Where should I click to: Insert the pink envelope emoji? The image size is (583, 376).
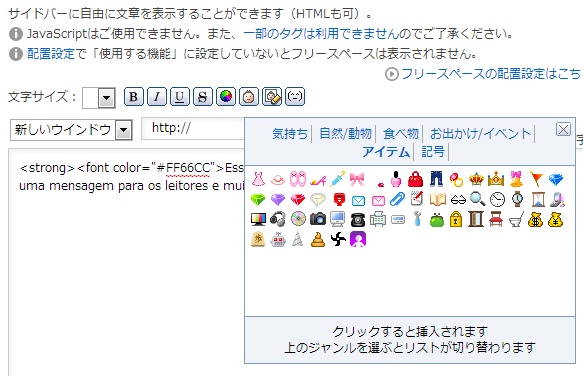click(378, 200)
